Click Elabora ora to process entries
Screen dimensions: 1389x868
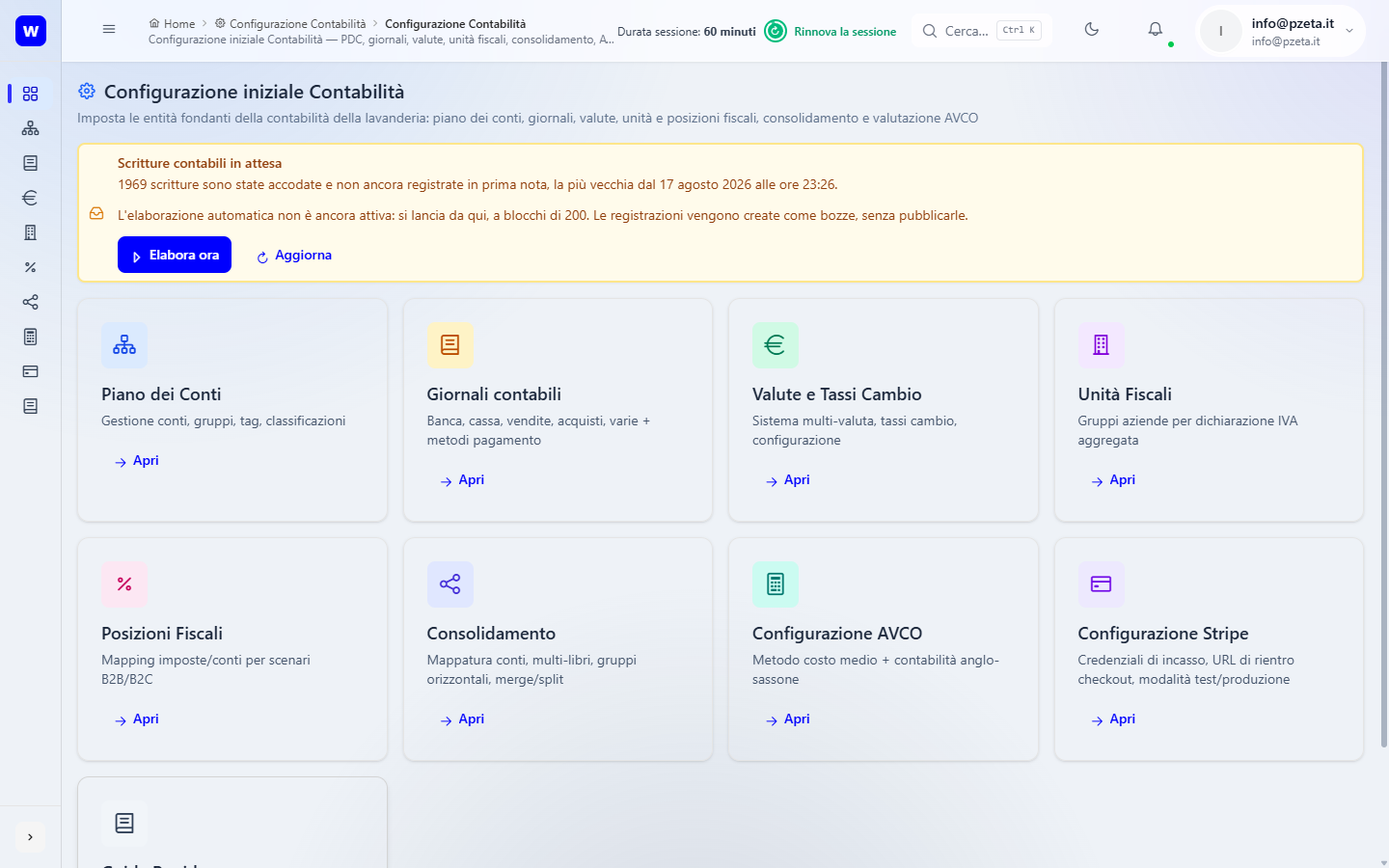pos(175,255)
